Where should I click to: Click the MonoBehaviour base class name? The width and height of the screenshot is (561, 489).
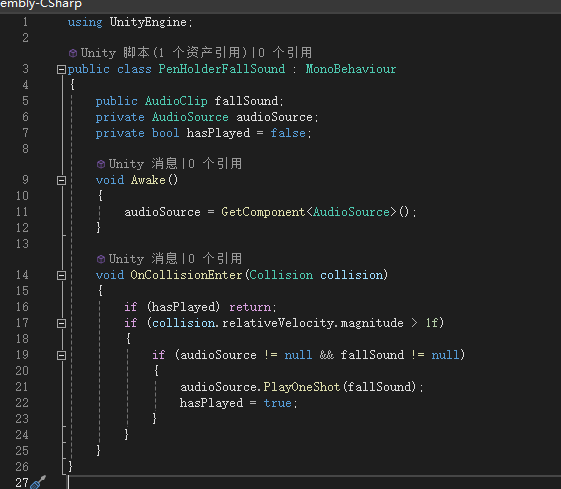[351, 69]
